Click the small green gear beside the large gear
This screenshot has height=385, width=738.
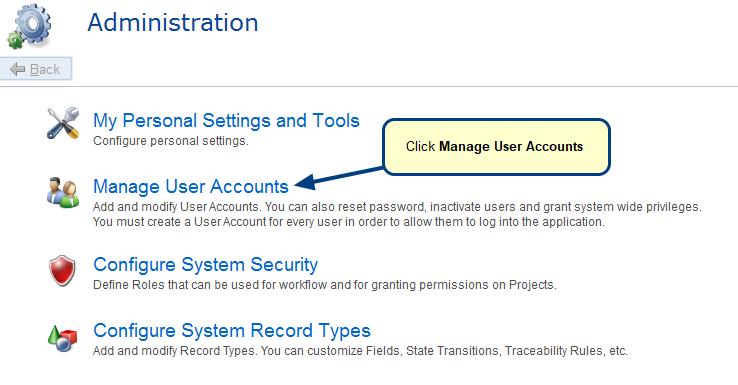[15, 41]
